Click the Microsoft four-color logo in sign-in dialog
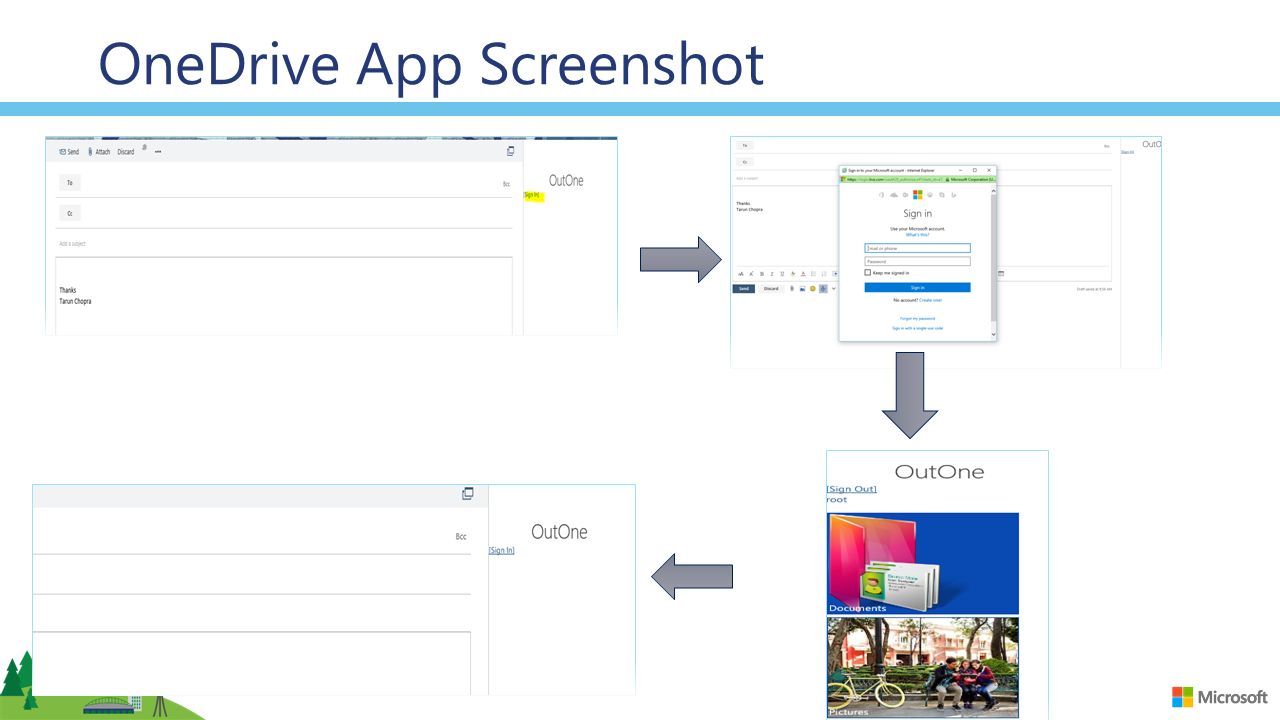1280x720 pixels. click(917, 195)
